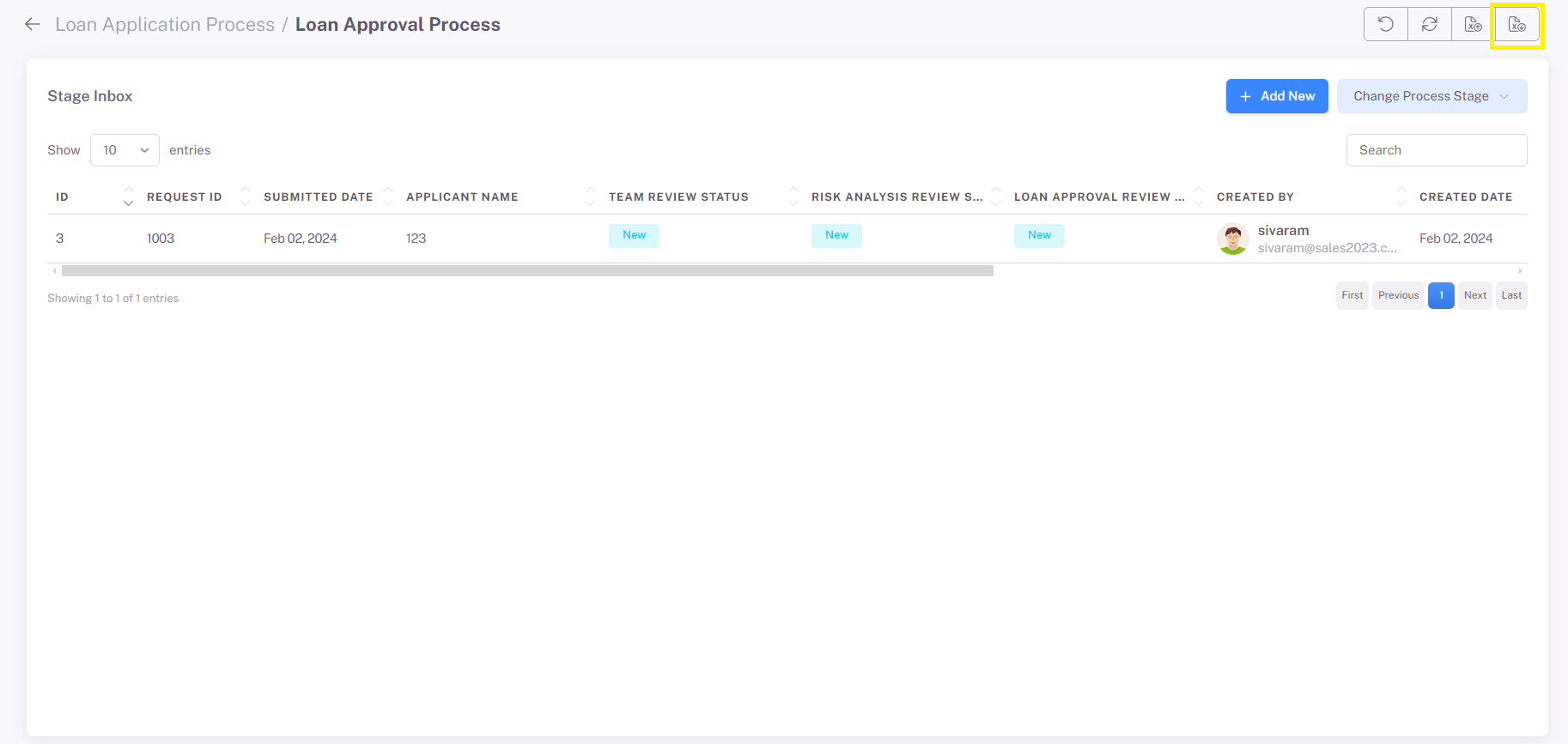Screen dimensions: 1568x744
Task: Sort by Applicant Name column arrows
Action: (590, 197)
